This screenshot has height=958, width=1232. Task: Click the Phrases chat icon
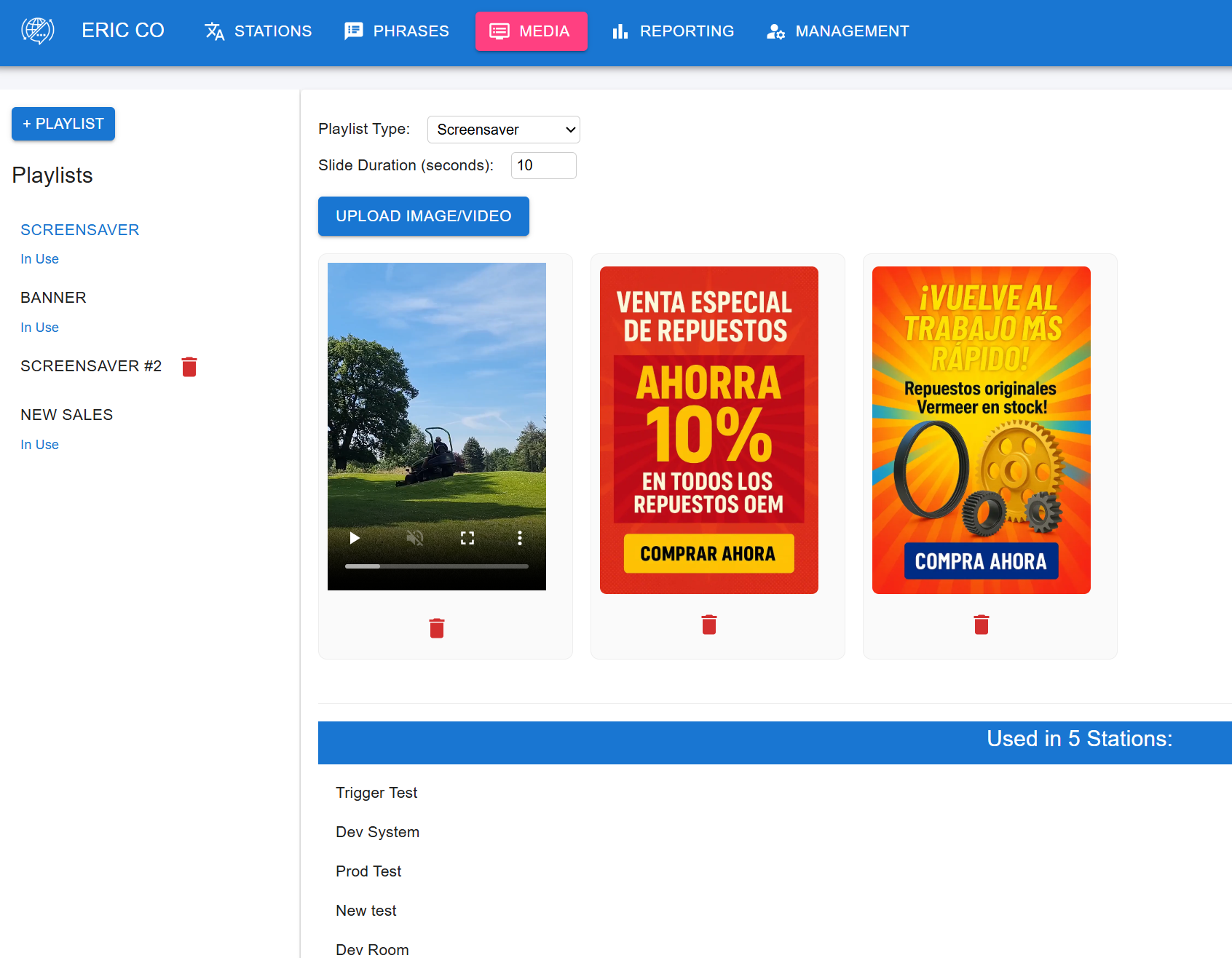click(x=355, y=31)
